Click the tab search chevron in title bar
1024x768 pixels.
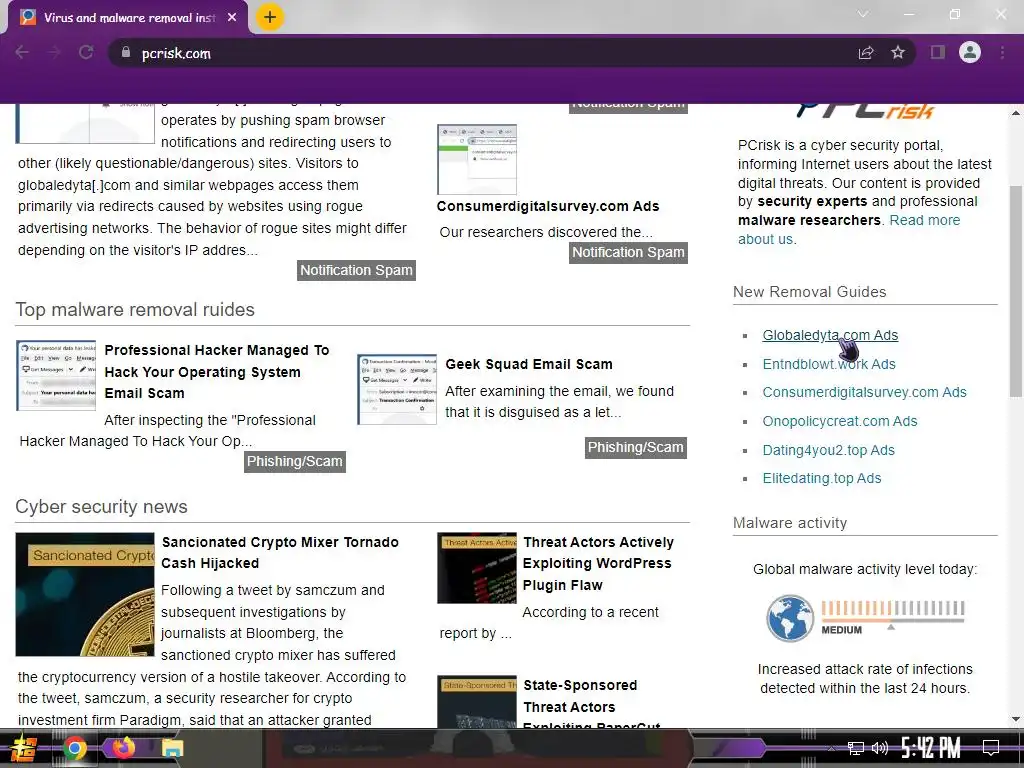(x=863, y=14)
